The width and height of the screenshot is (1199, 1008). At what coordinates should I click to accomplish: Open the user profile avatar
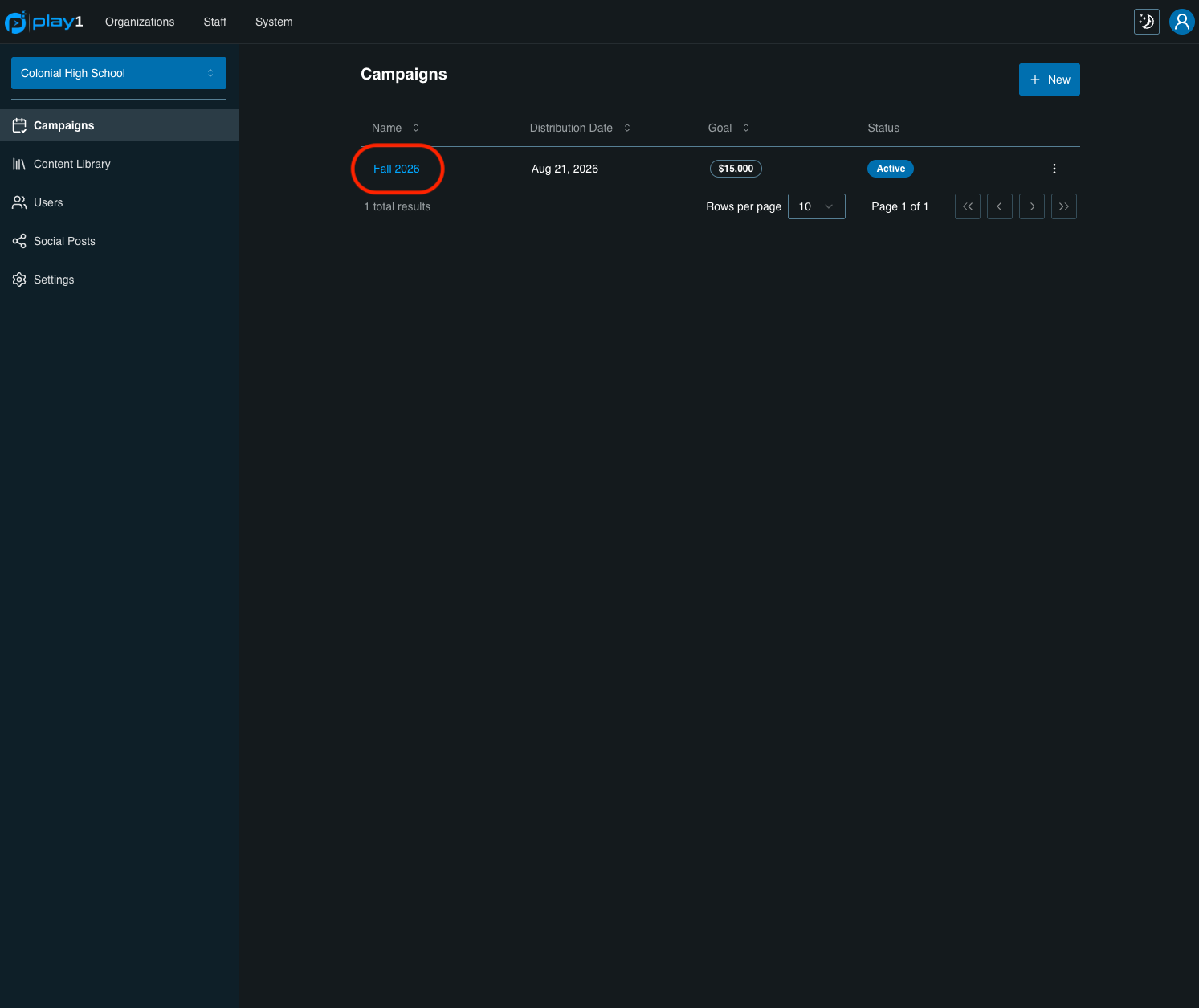(1181, 22)
